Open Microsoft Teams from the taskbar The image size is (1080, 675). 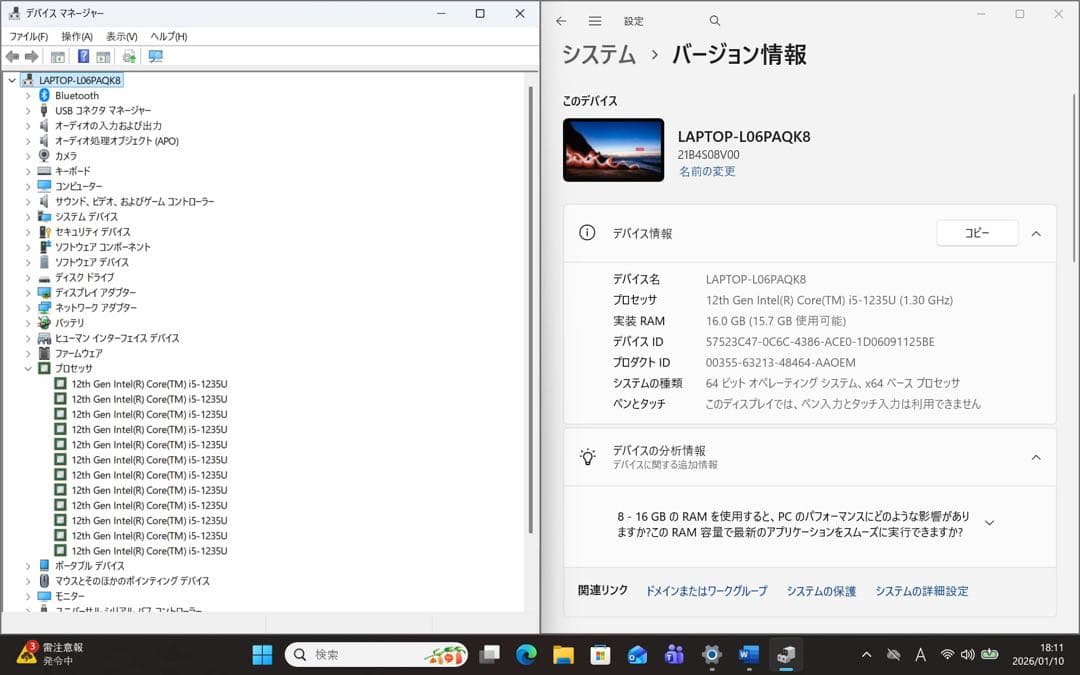(673, 656)
